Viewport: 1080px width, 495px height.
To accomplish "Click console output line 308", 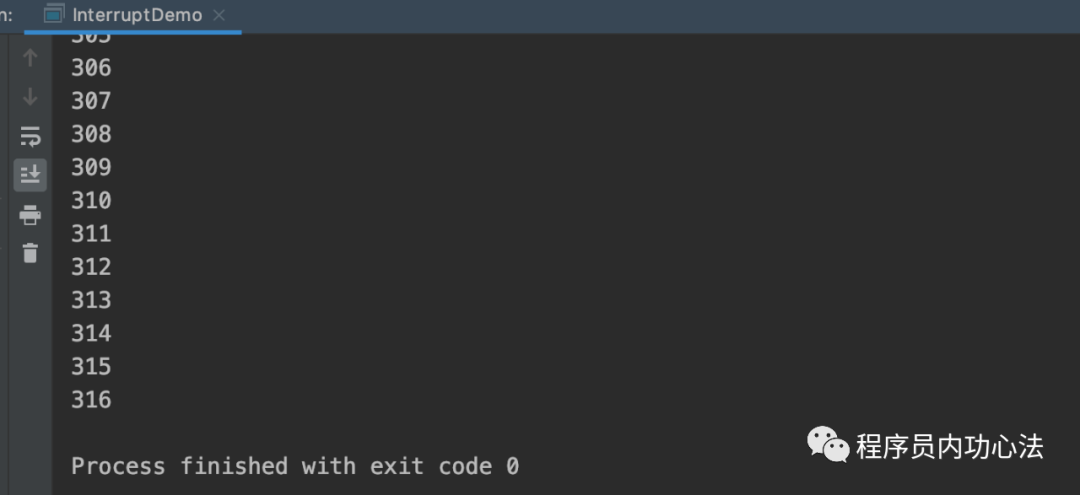I will 91,134.
